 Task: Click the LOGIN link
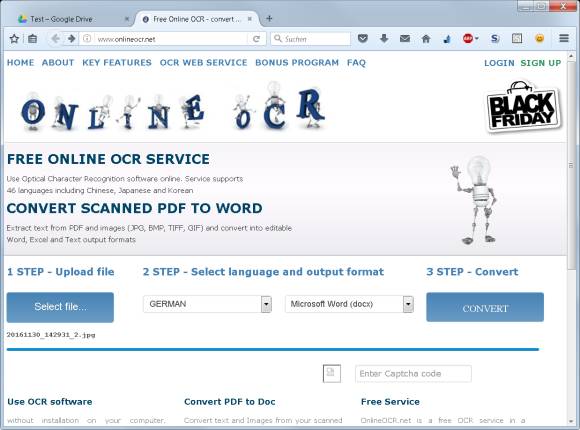(x=499, y=63)
